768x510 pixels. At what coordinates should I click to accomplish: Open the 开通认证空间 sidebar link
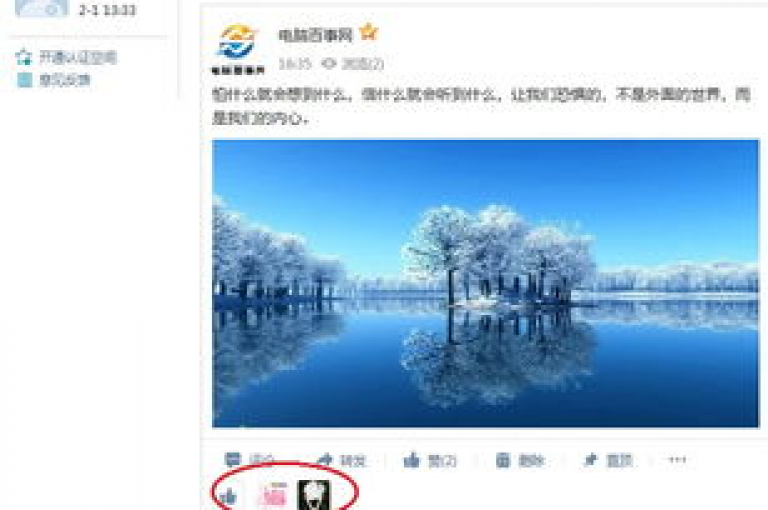(x=66, y=58)
